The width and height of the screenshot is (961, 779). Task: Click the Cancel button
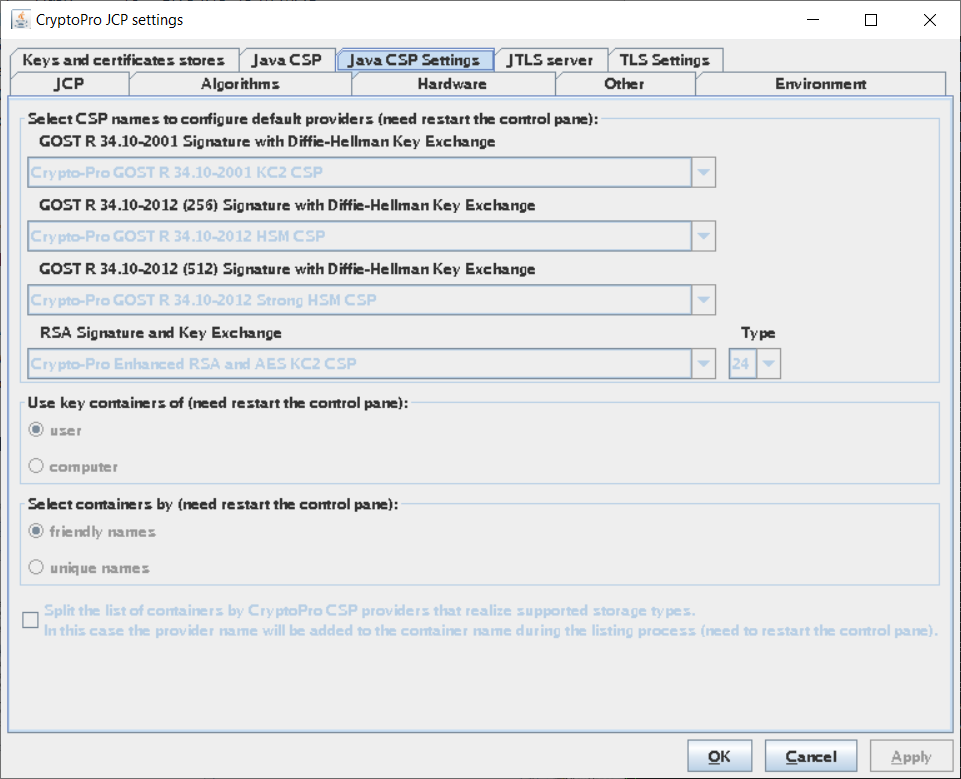coord(811,756)
